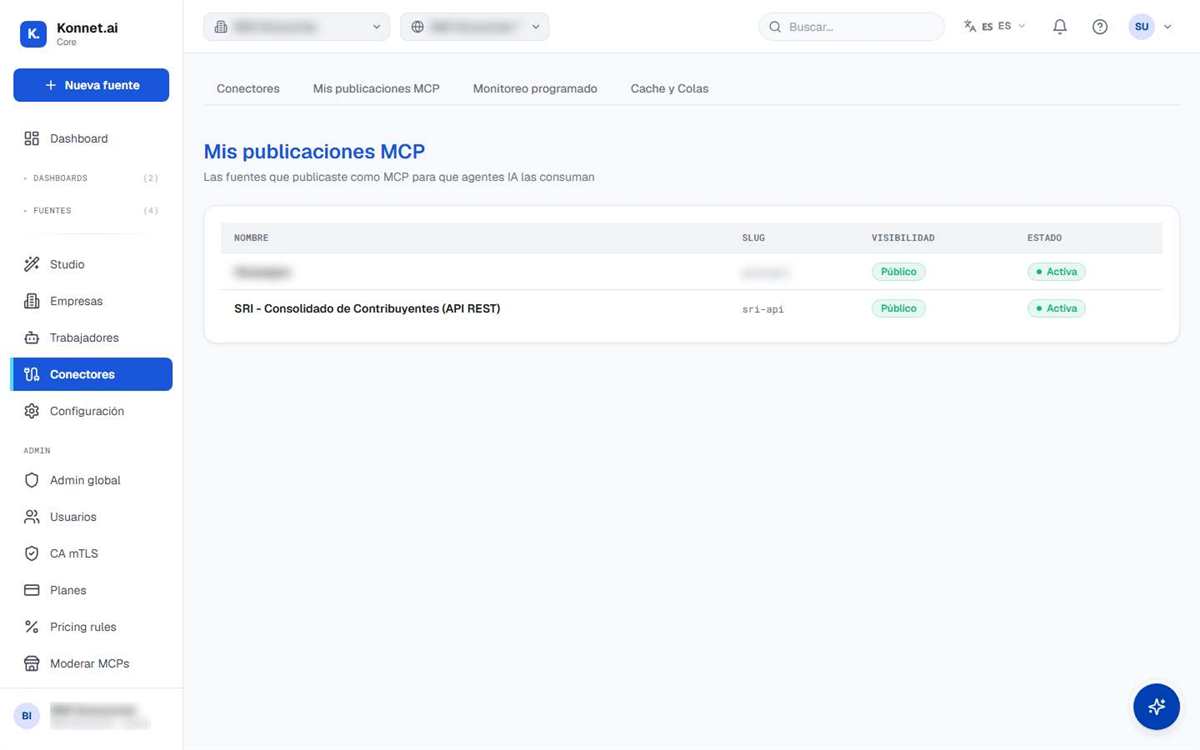The height and width of the screenshot is (750, 1200).
Task: Open Usuarios in the sidebar
Action: 91,517
